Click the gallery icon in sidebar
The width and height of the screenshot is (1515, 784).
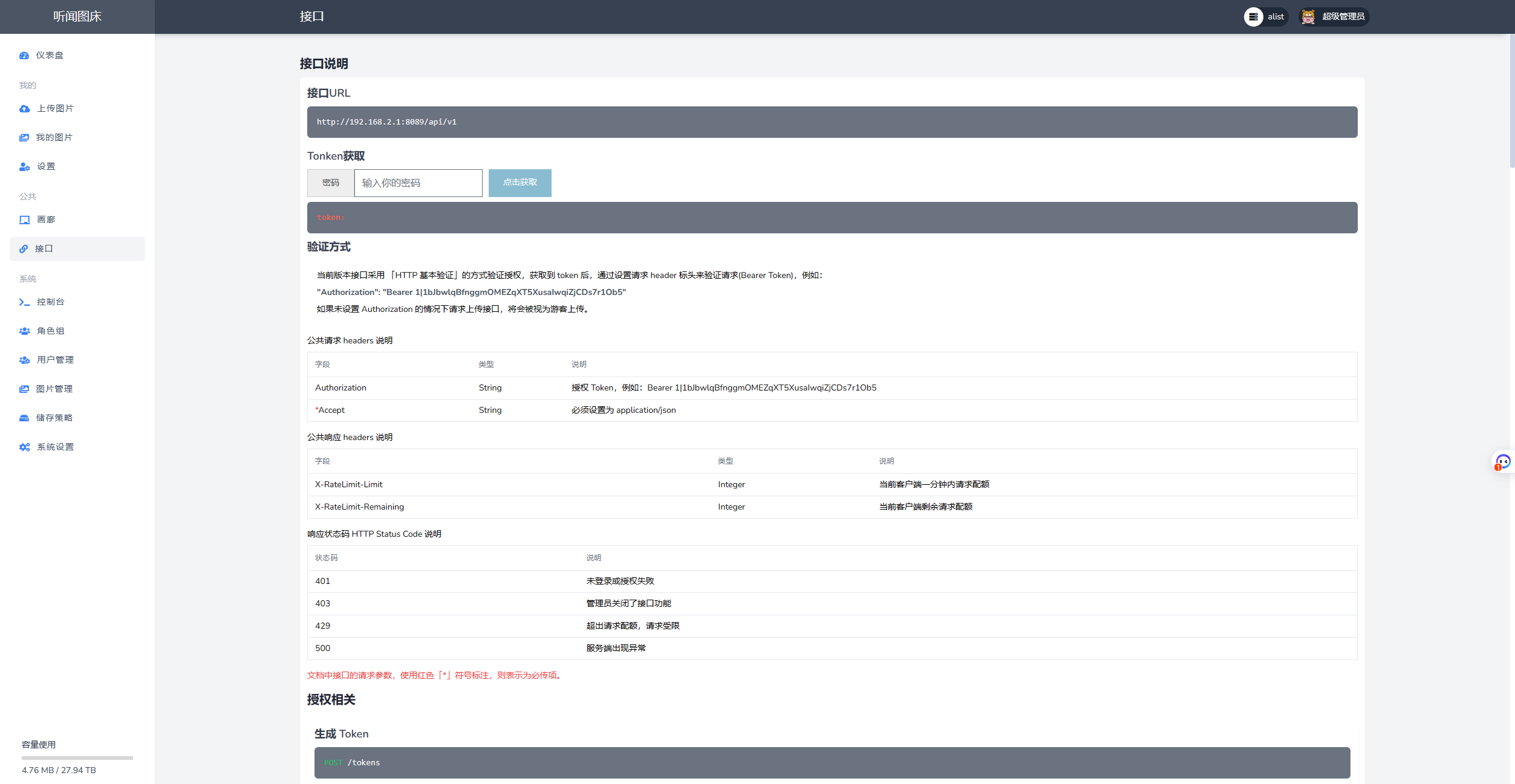[24, 220]
